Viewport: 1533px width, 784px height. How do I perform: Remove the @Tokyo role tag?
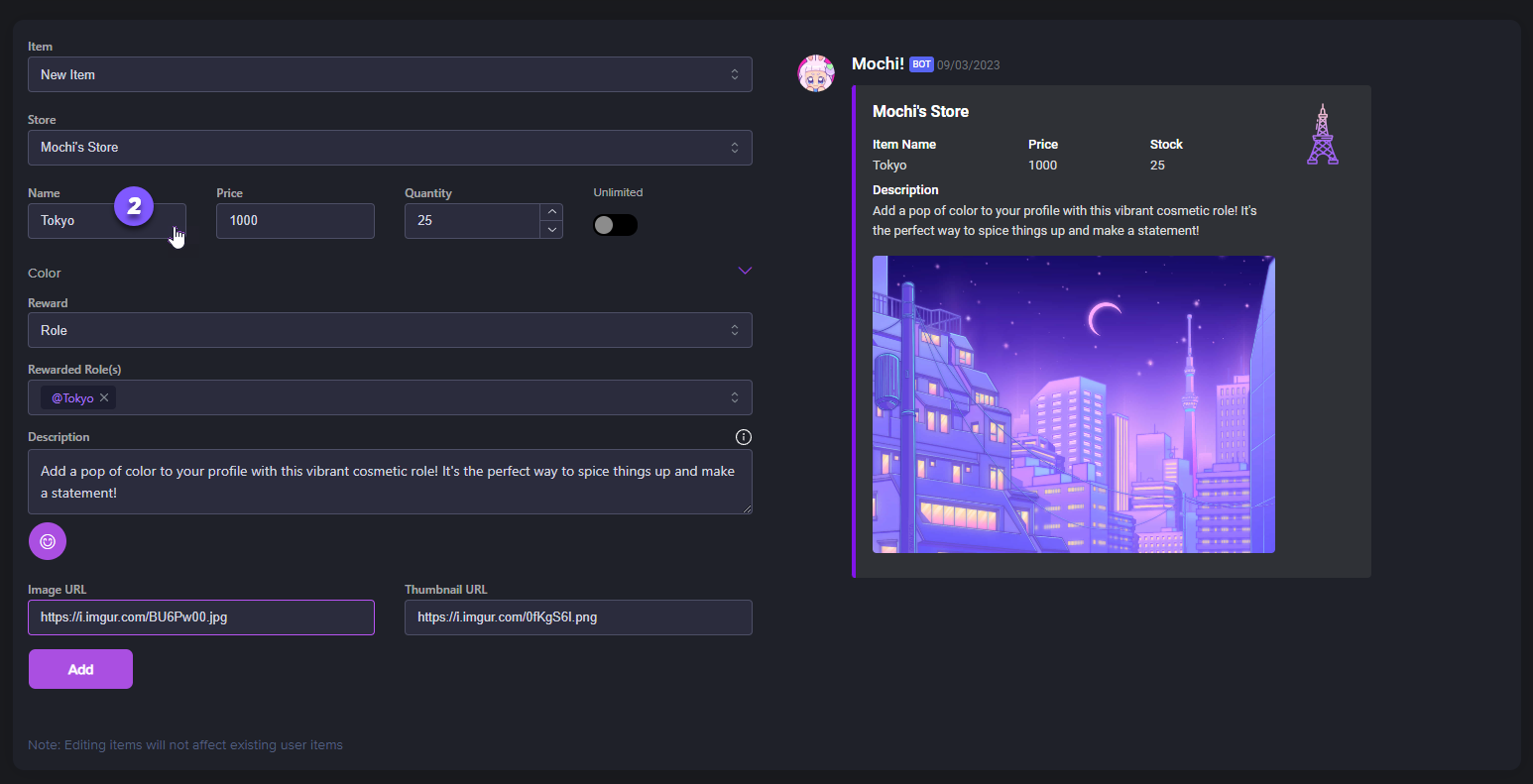tap(104, 397)
